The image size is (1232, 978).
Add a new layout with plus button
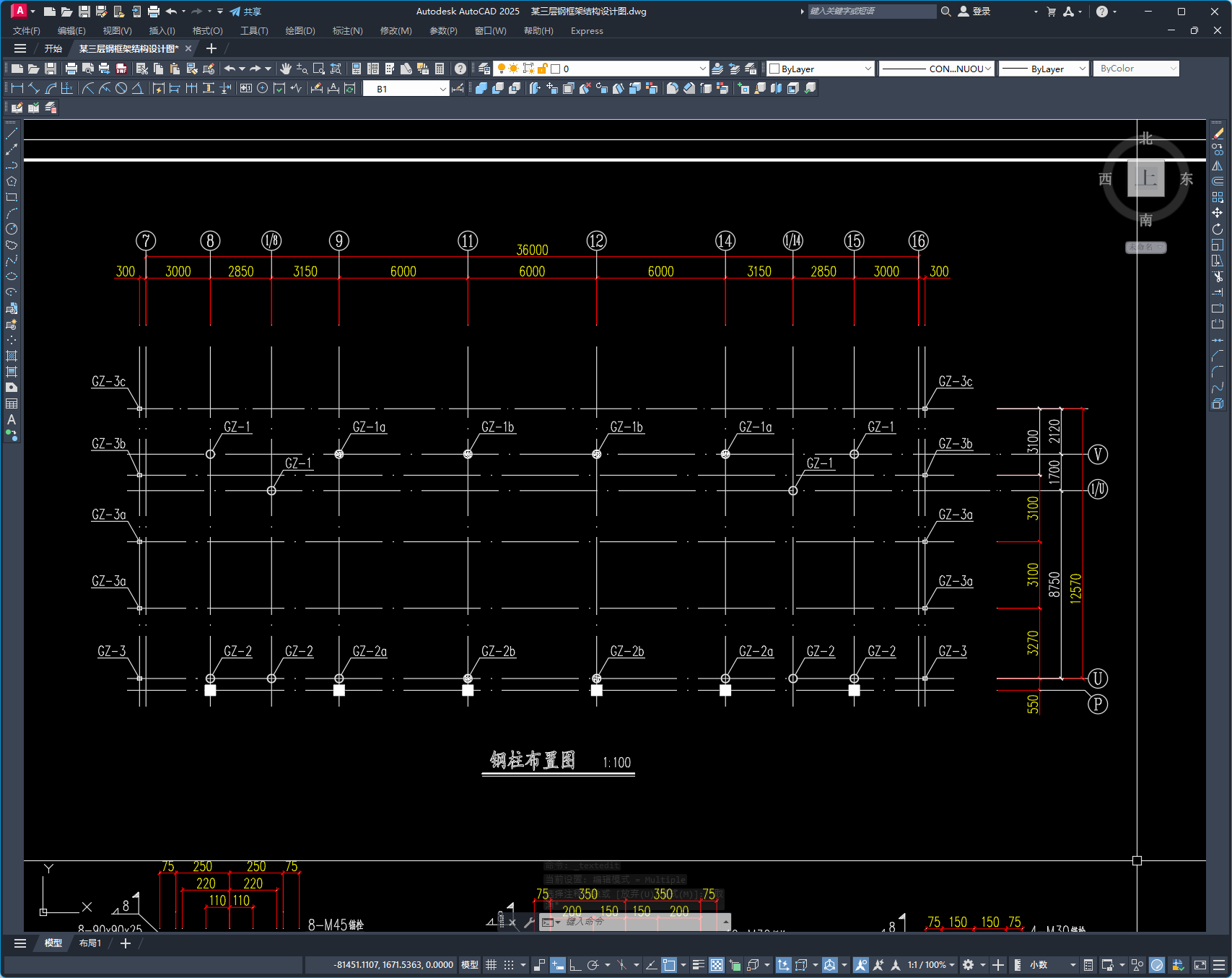[x=125, y=943]
